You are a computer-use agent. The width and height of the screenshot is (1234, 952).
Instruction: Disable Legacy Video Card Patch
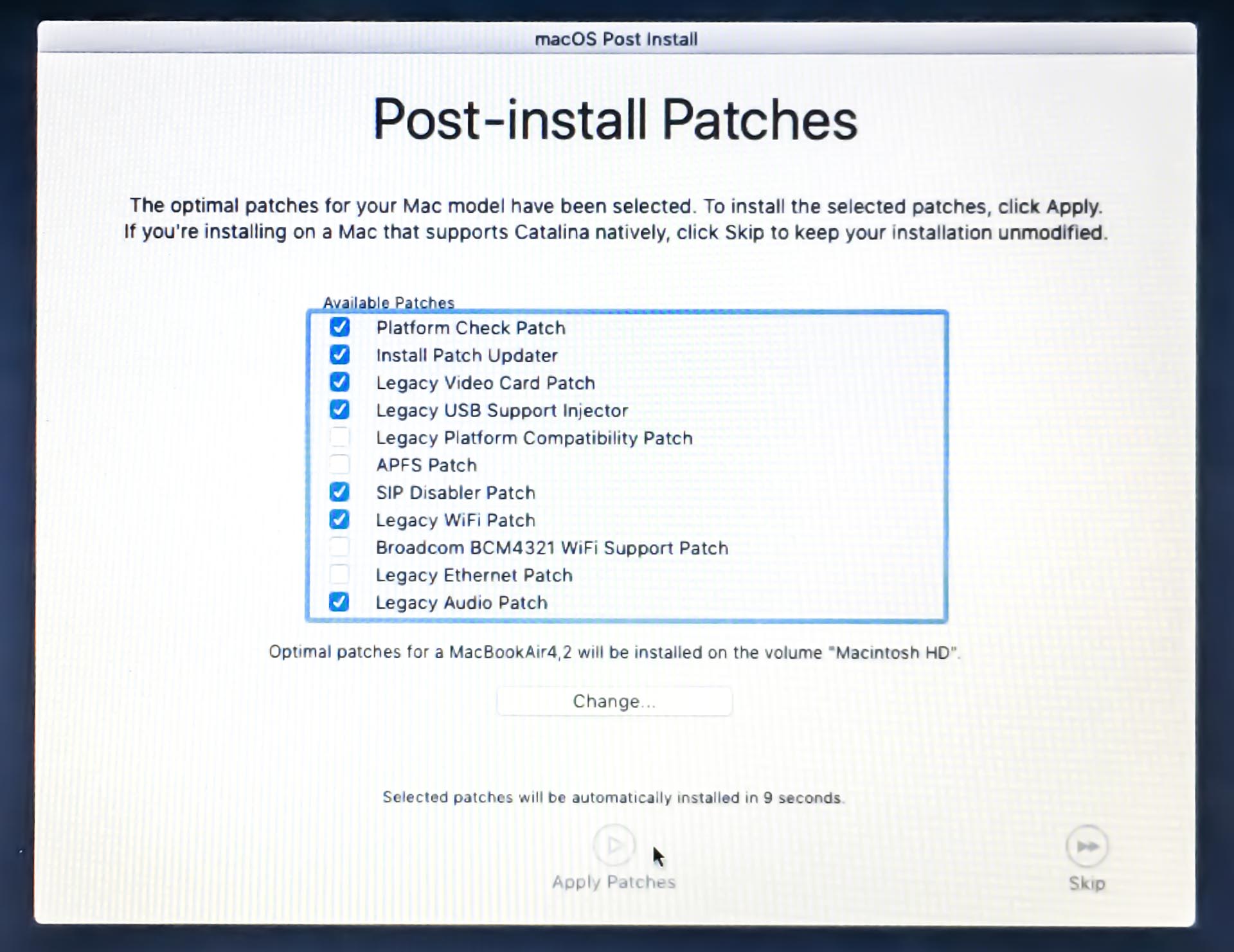(339, 382)
